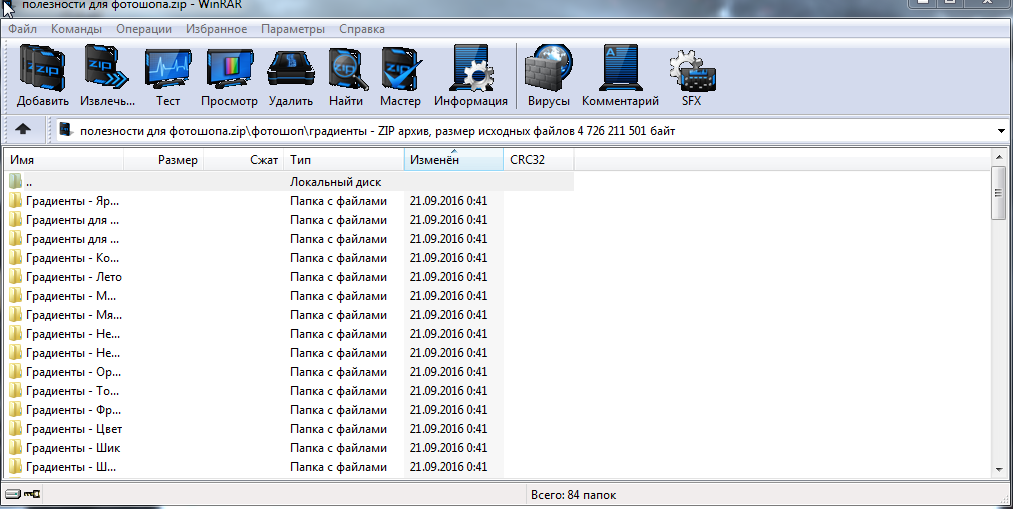The width and height of the screenshot is (1013, 509).
Task: Sort by the Изменён column header
Action: click(x=454, y=160)
